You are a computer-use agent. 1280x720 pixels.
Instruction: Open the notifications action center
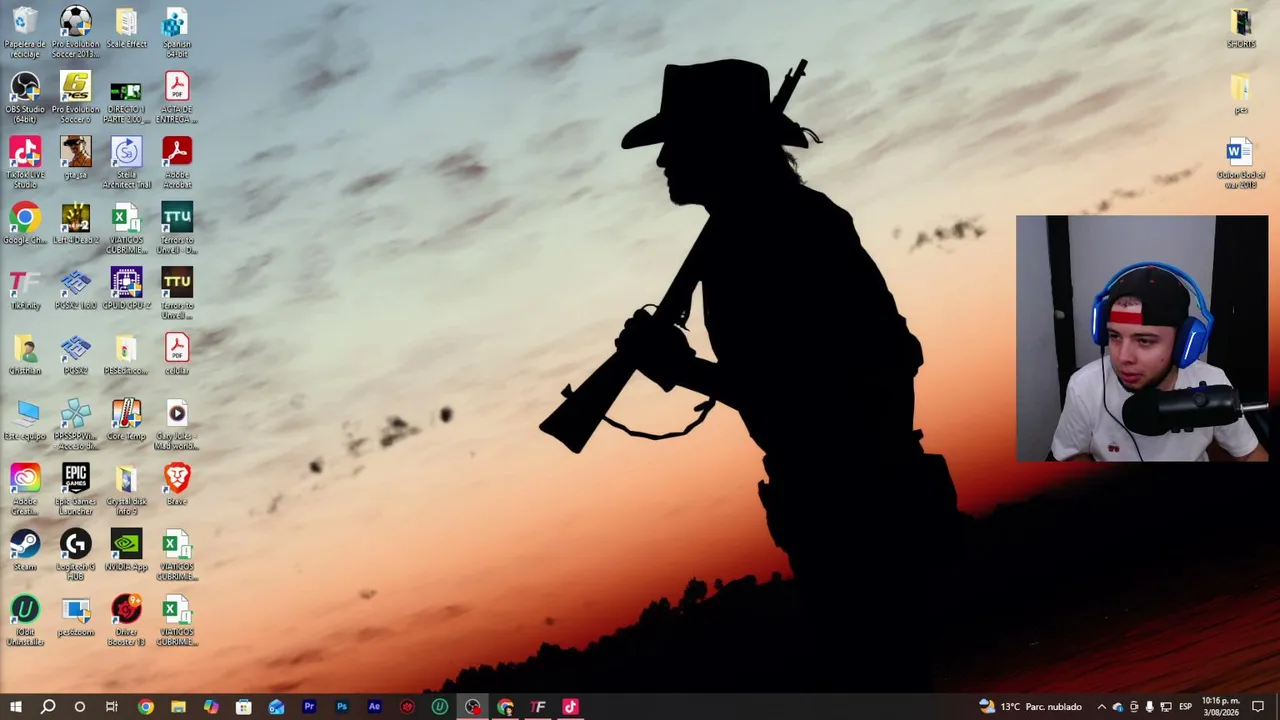[x=1258, y=707]
